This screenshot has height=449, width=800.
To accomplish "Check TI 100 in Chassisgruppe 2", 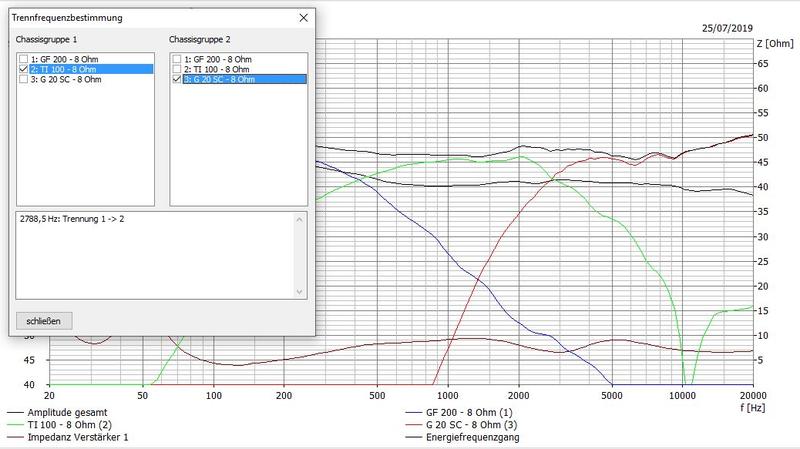I will [177, 69].
